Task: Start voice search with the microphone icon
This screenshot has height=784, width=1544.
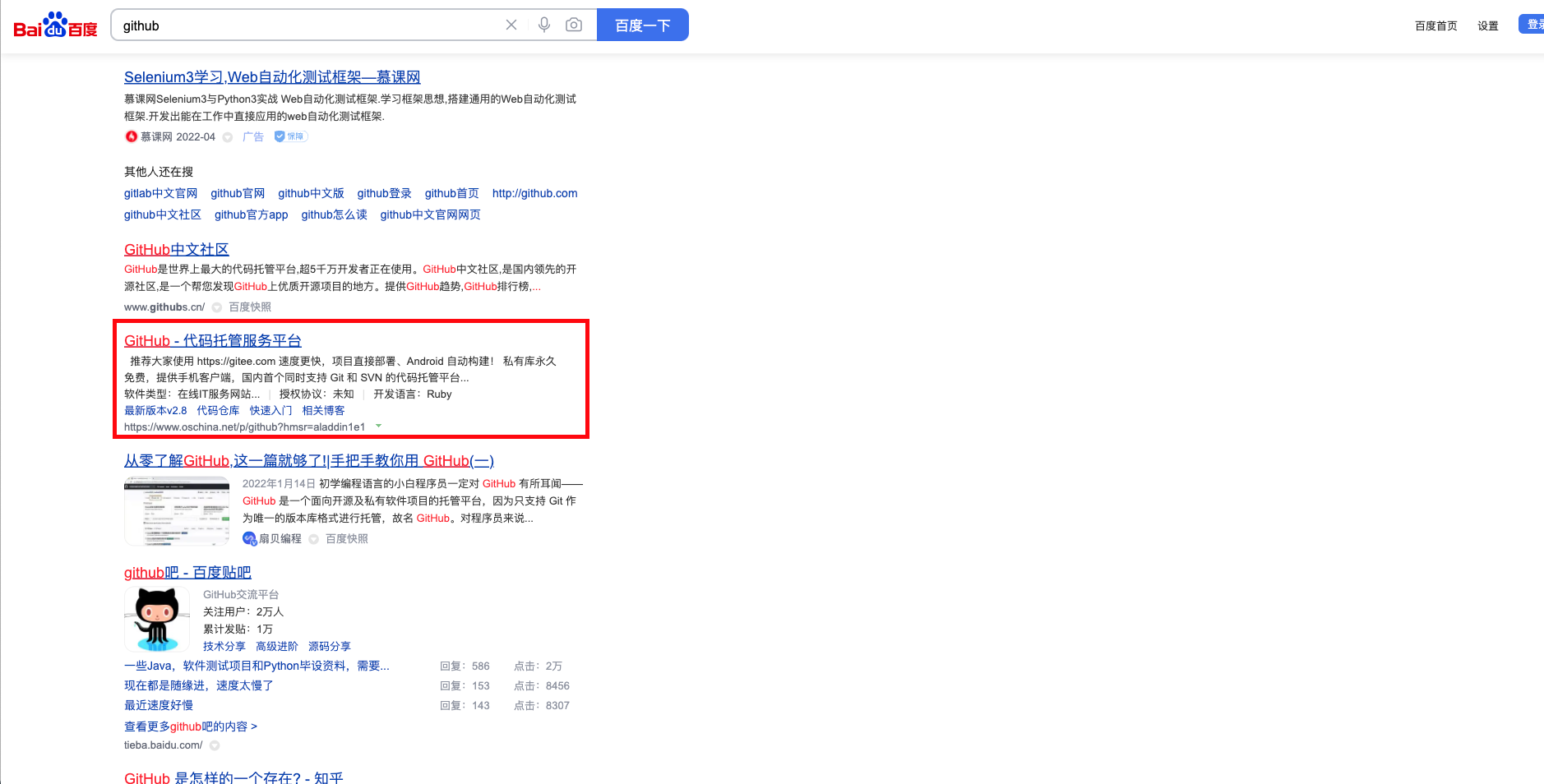Action: (544, 25)
